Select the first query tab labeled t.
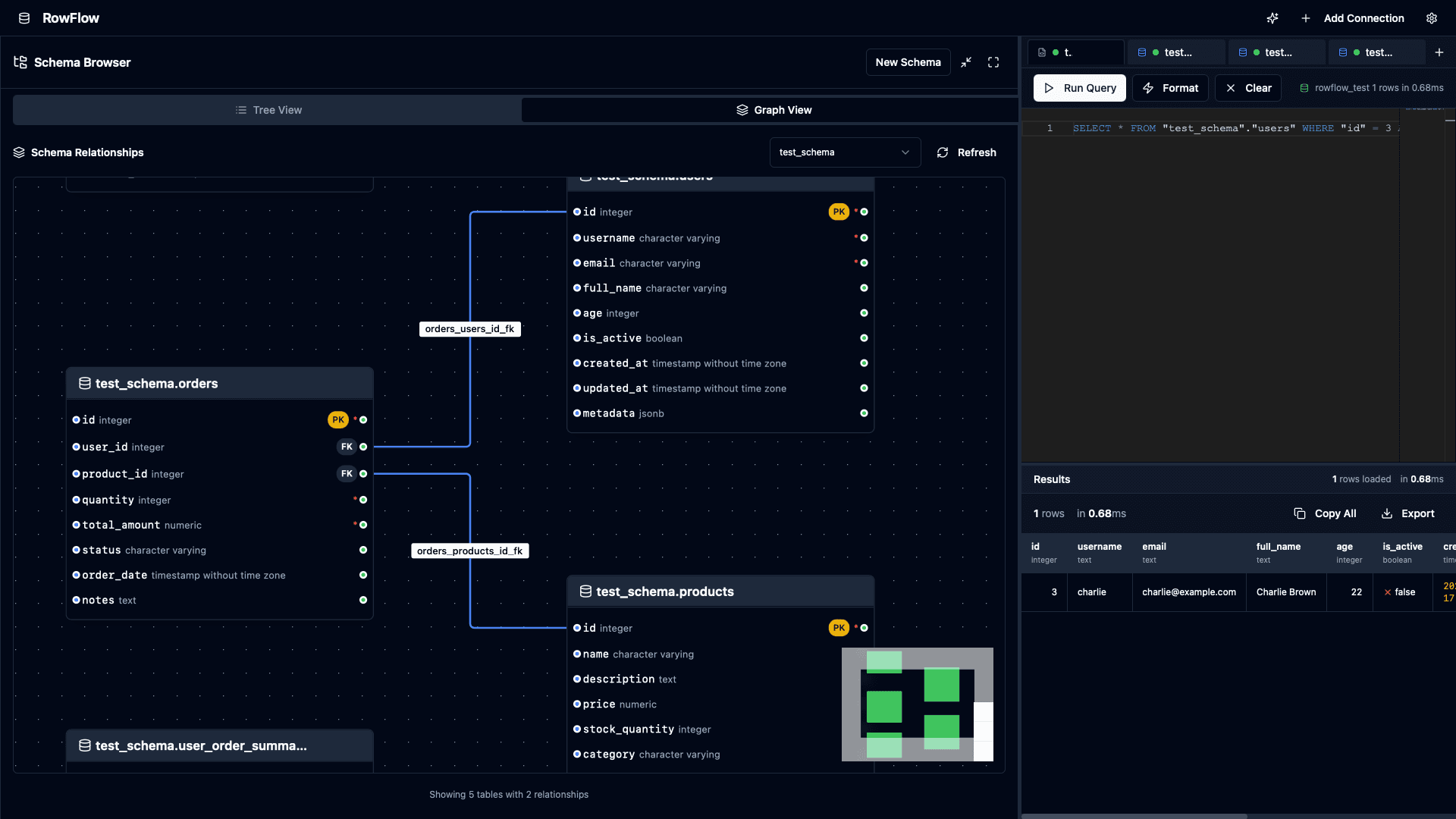Image resolution: width=1456 pixels, height=819 pixels. coord(1075,52)
